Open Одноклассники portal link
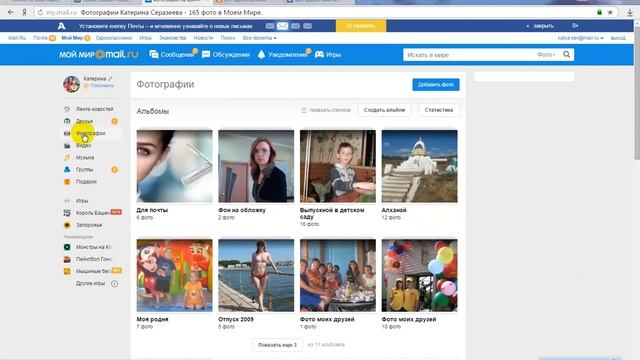The width and height of the screenshot is (640, 360). [114, 38]
